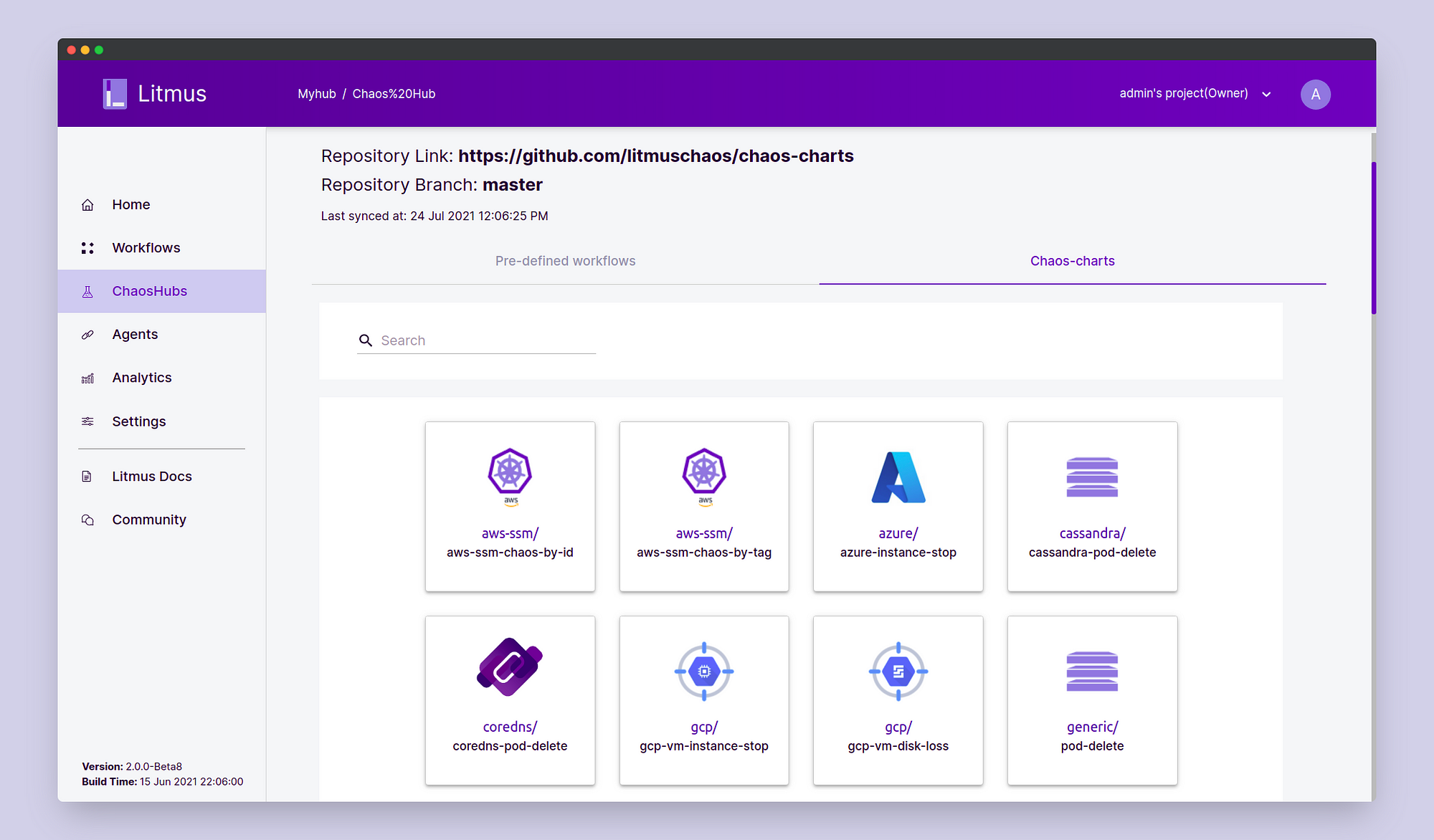The width and height of the screenshot is (1434, 840).
Task: Select the Chaos-charts tab
Action: tap(1073, 261)
